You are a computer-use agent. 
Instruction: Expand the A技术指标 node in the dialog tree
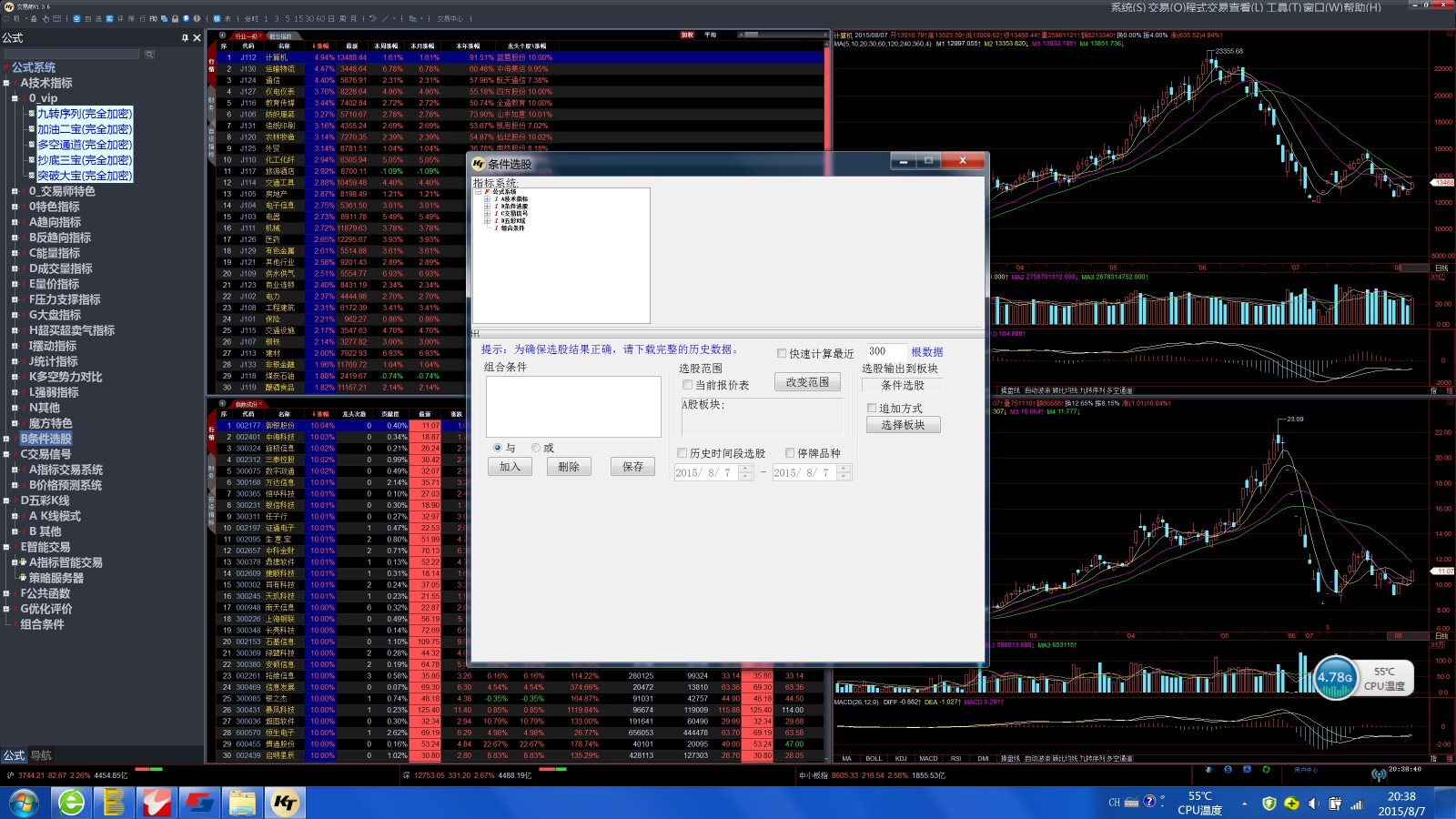(487, 199)
